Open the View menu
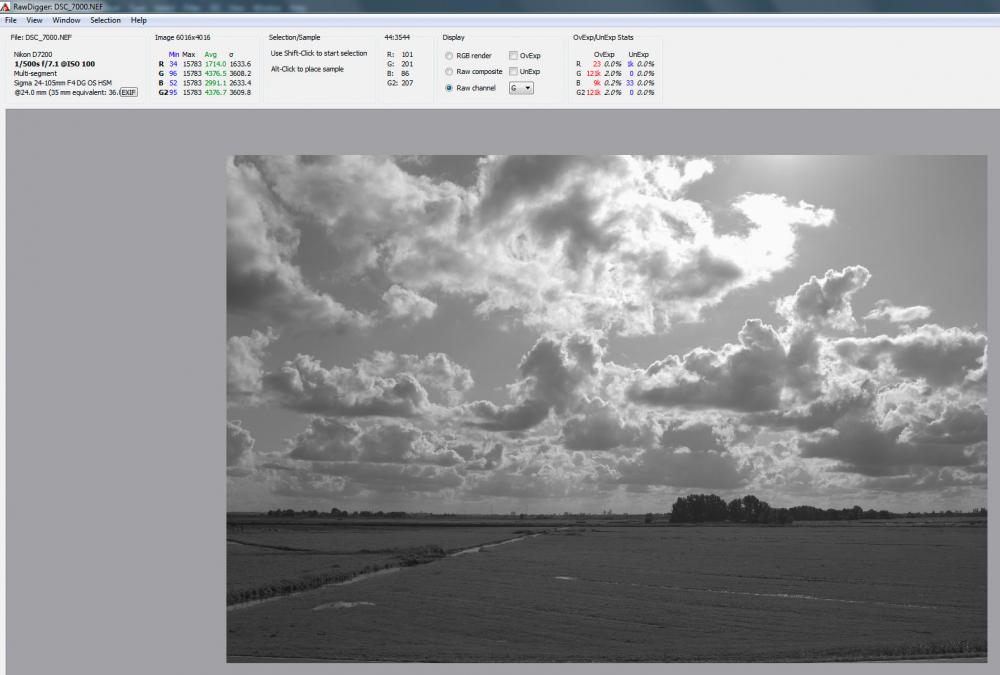The height and width of the screenshot is (675, 1000). click(x=34, y=20)
